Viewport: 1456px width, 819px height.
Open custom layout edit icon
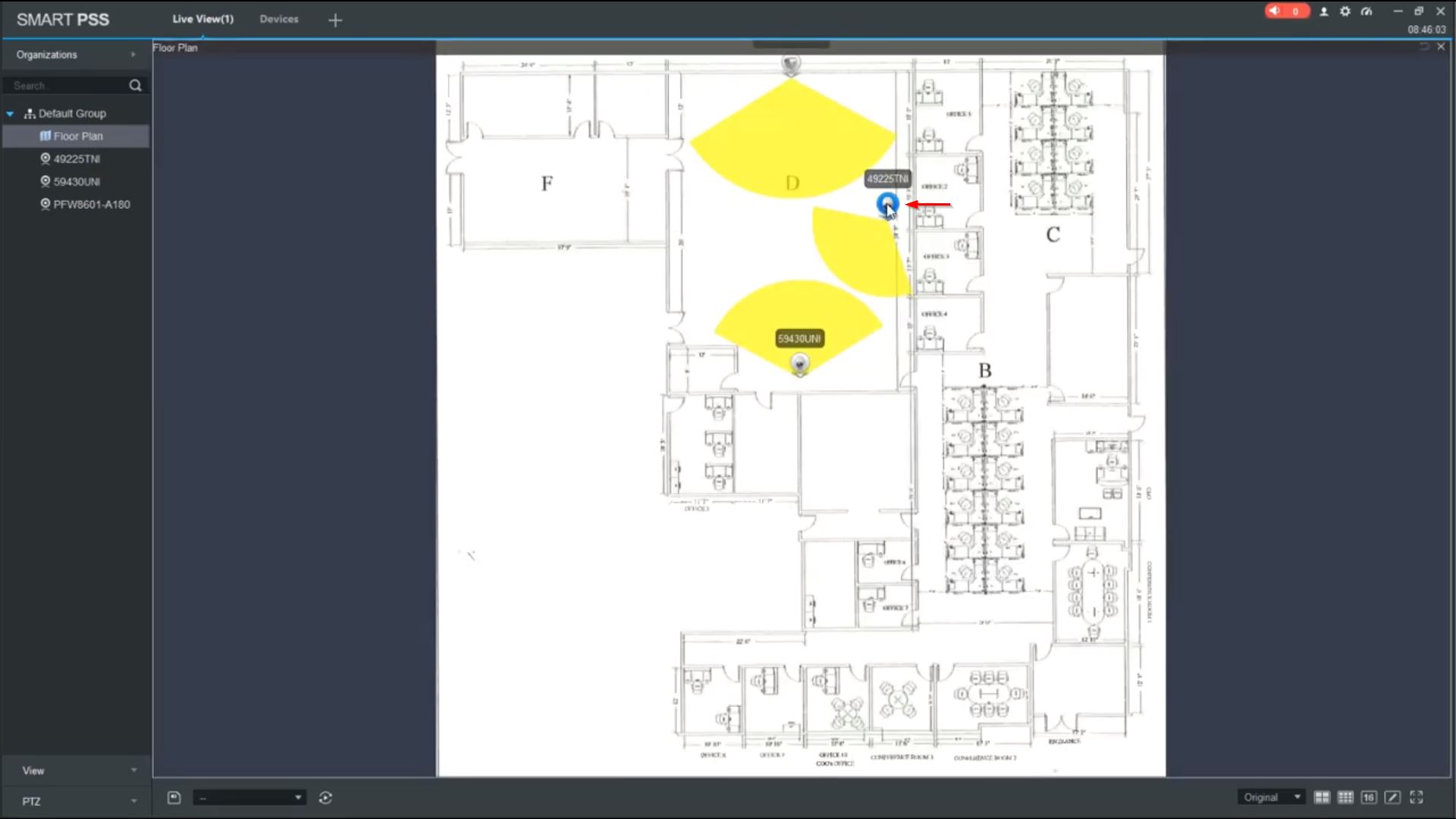[1392, 797]
